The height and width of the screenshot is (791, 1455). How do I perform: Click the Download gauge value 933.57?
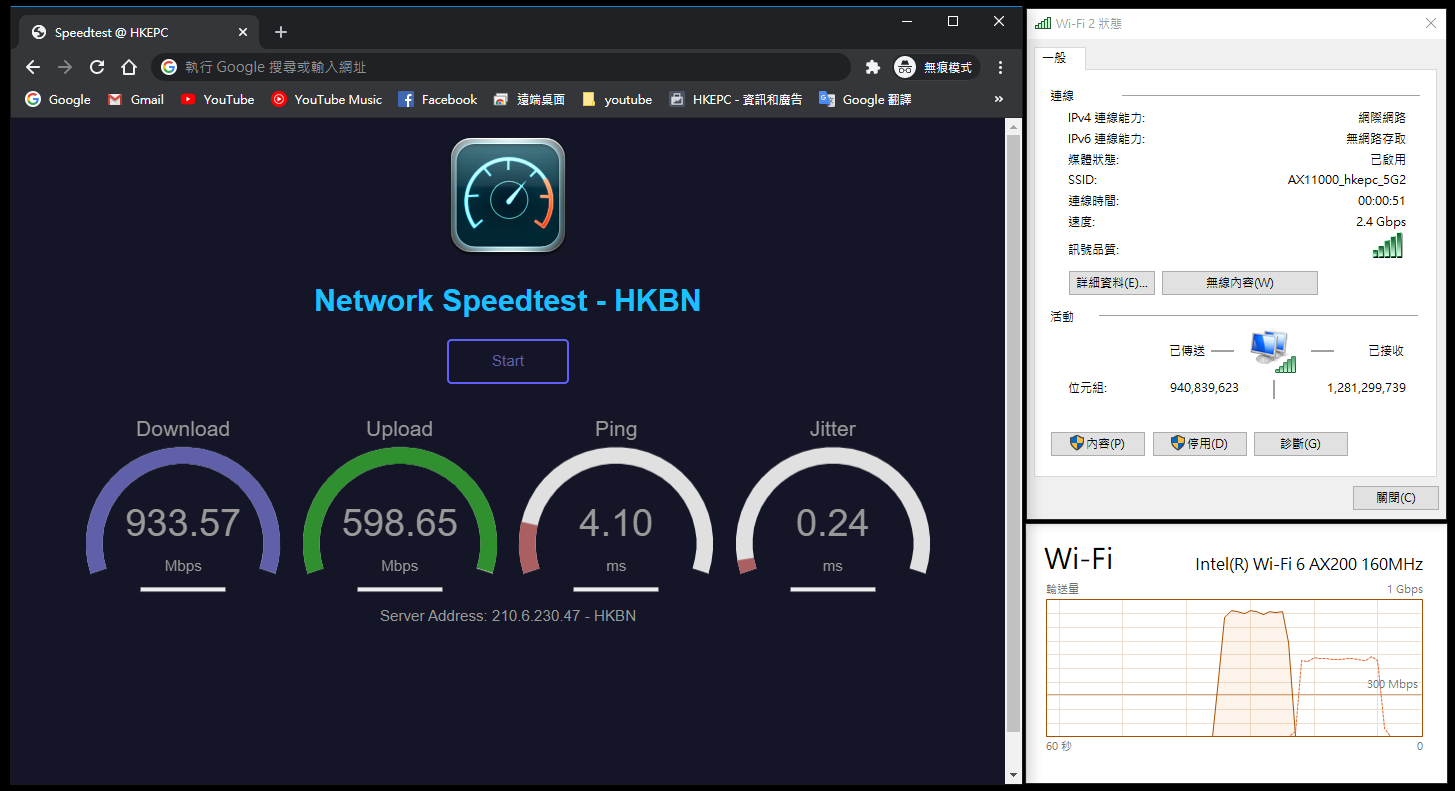[x=183, y=522]
